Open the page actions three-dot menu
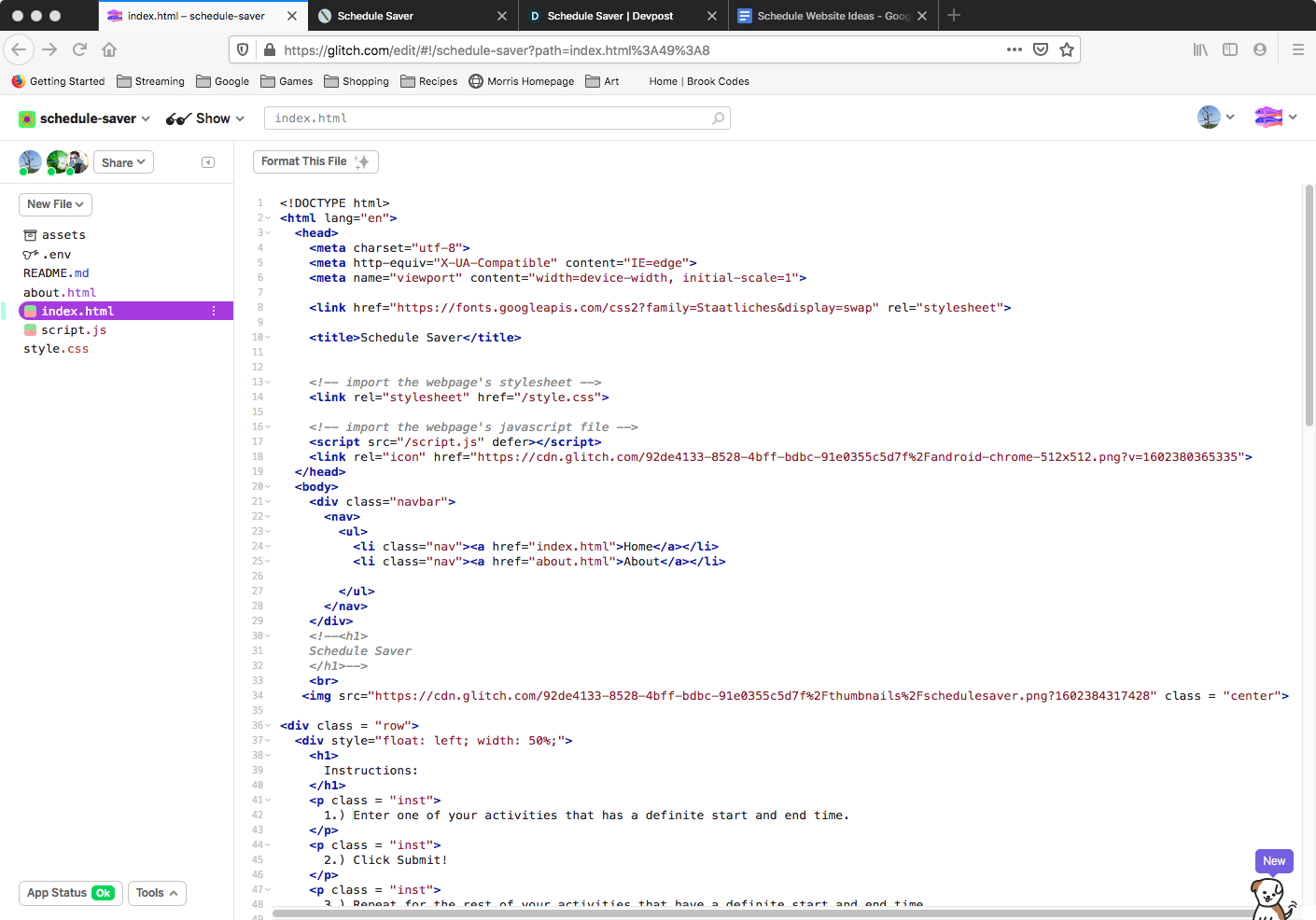 1015,49
